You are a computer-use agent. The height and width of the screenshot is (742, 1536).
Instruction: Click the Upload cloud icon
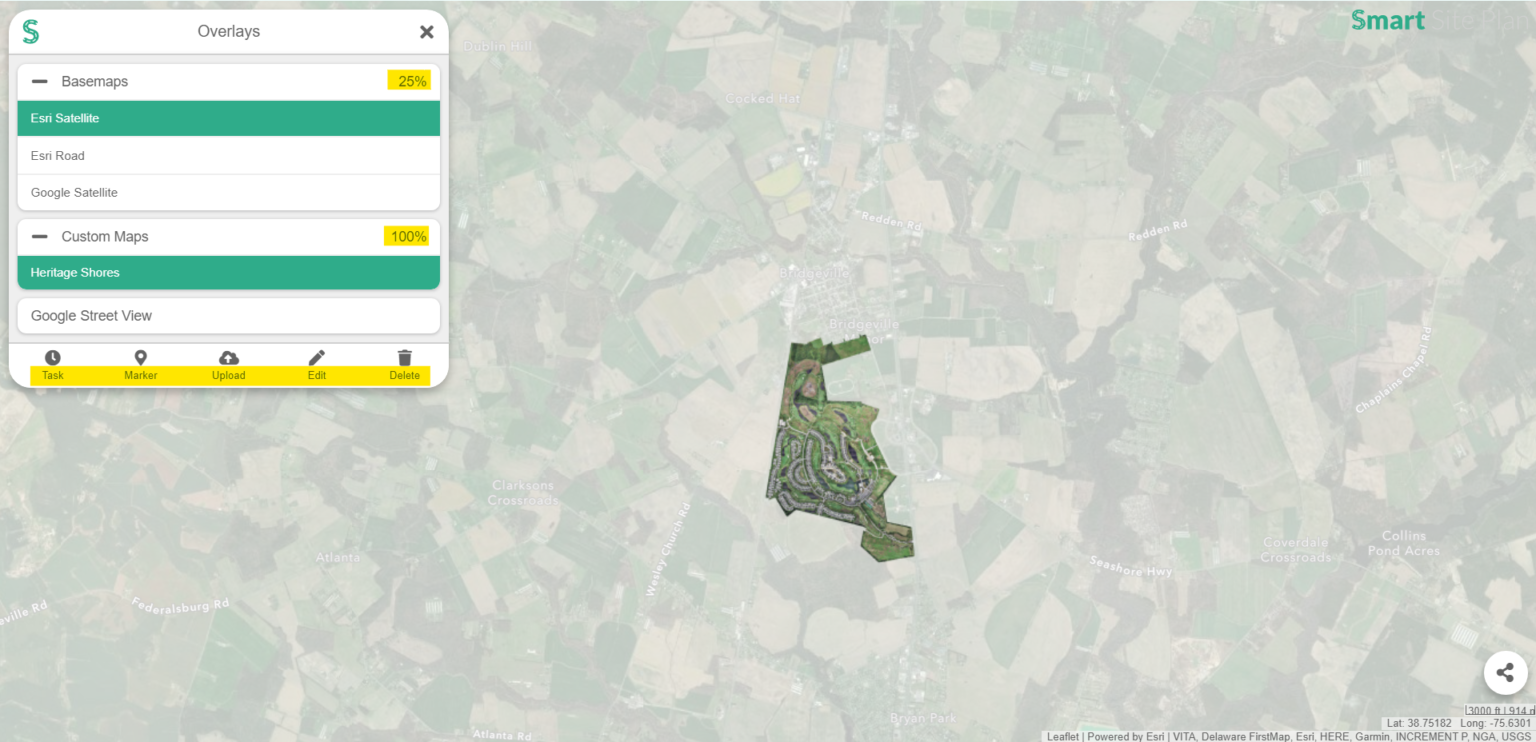pos(229,358)
